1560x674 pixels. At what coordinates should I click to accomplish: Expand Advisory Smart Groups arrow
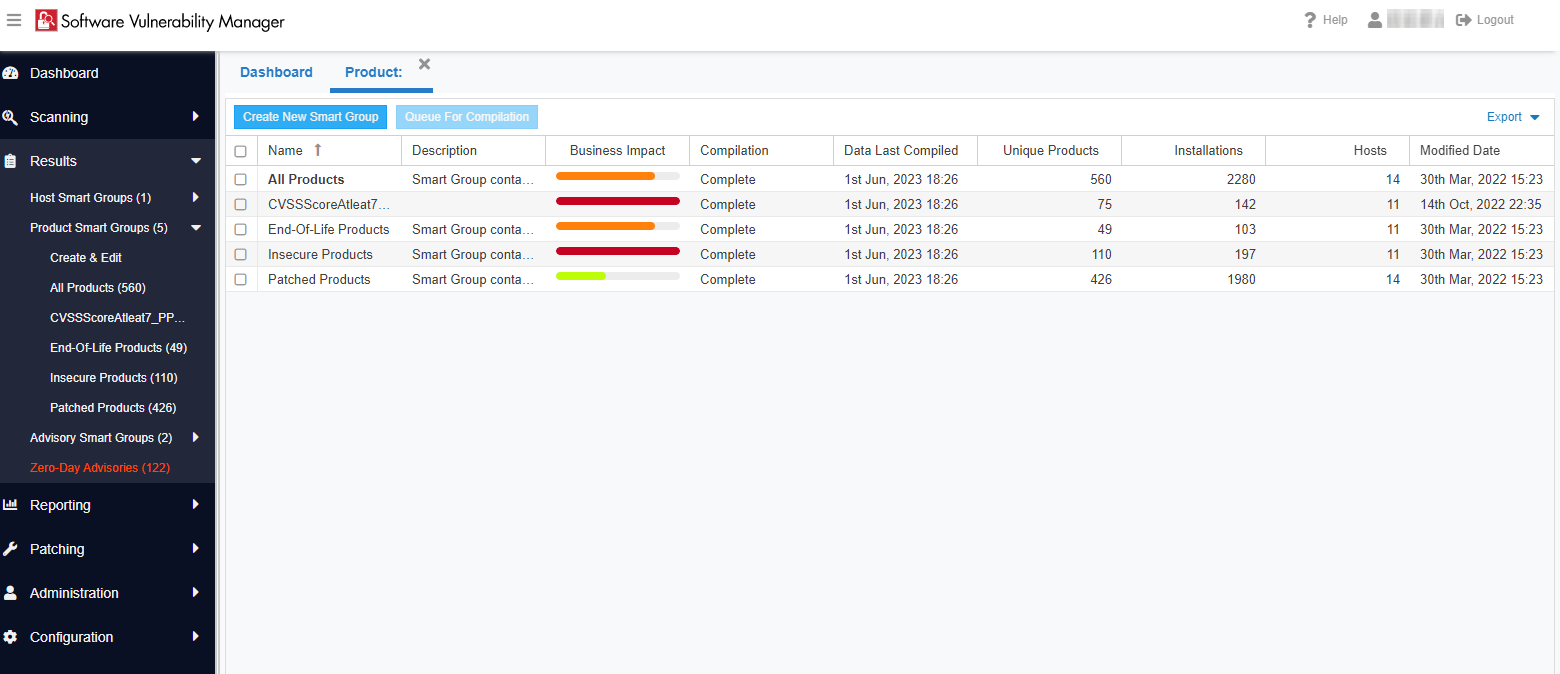[196, 437]
